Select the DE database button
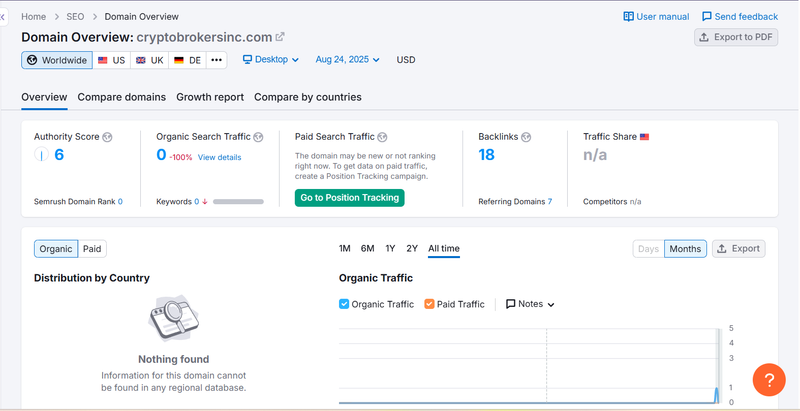 (187, 60)
